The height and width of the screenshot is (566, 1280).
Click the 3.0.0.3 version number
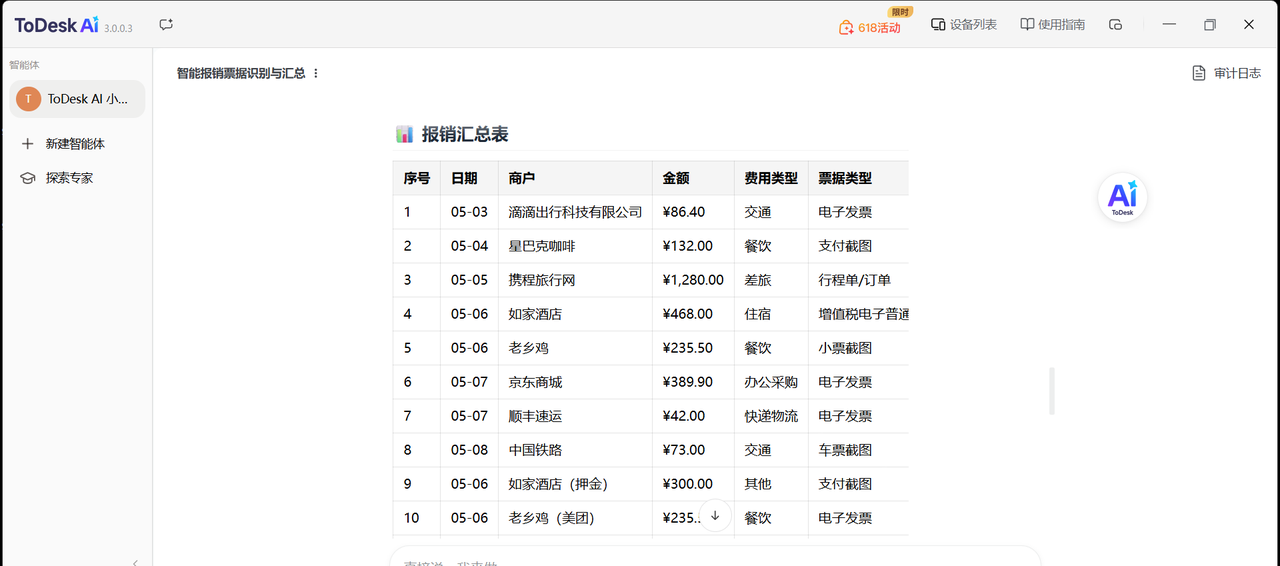(118, 28)
